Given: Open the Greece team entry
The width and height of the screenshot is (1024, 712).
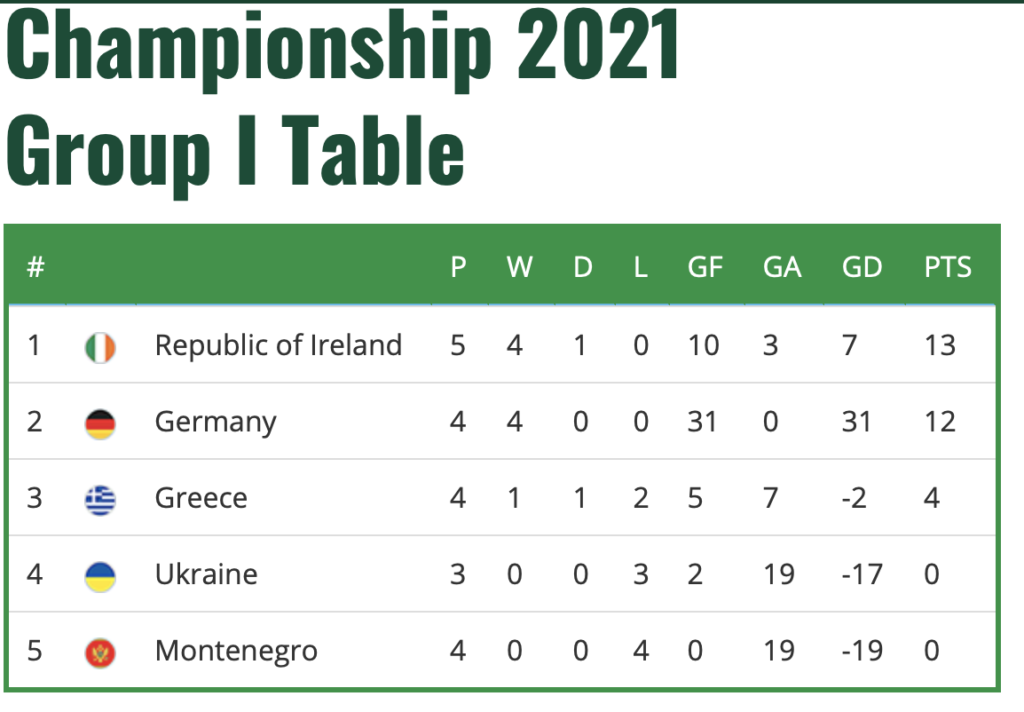Looking at the screenshot, I should pos(201,498).
